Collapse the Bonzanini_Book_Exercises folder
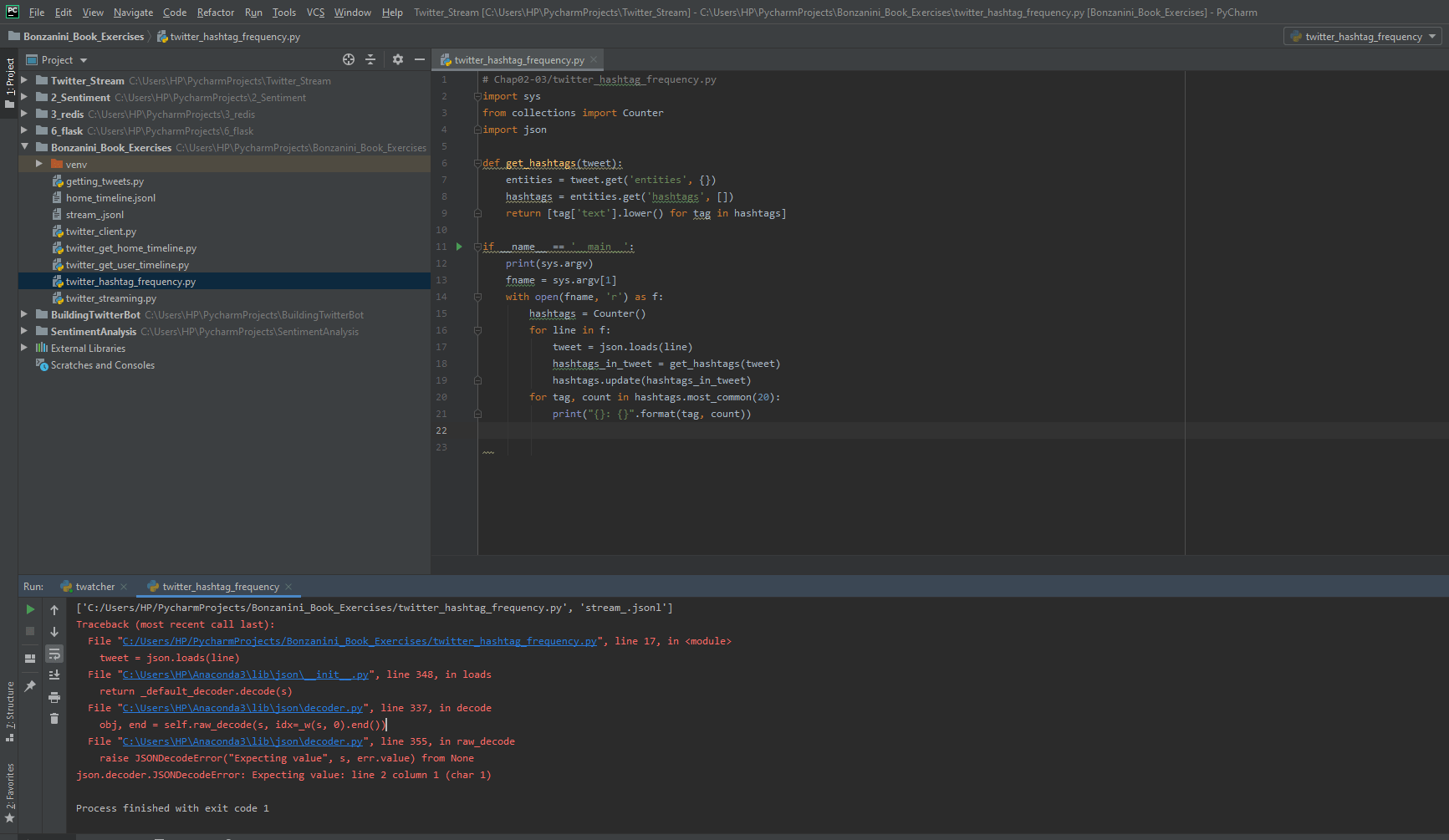Viewport: 1449px width, 840px height. (x=24, y=147)
